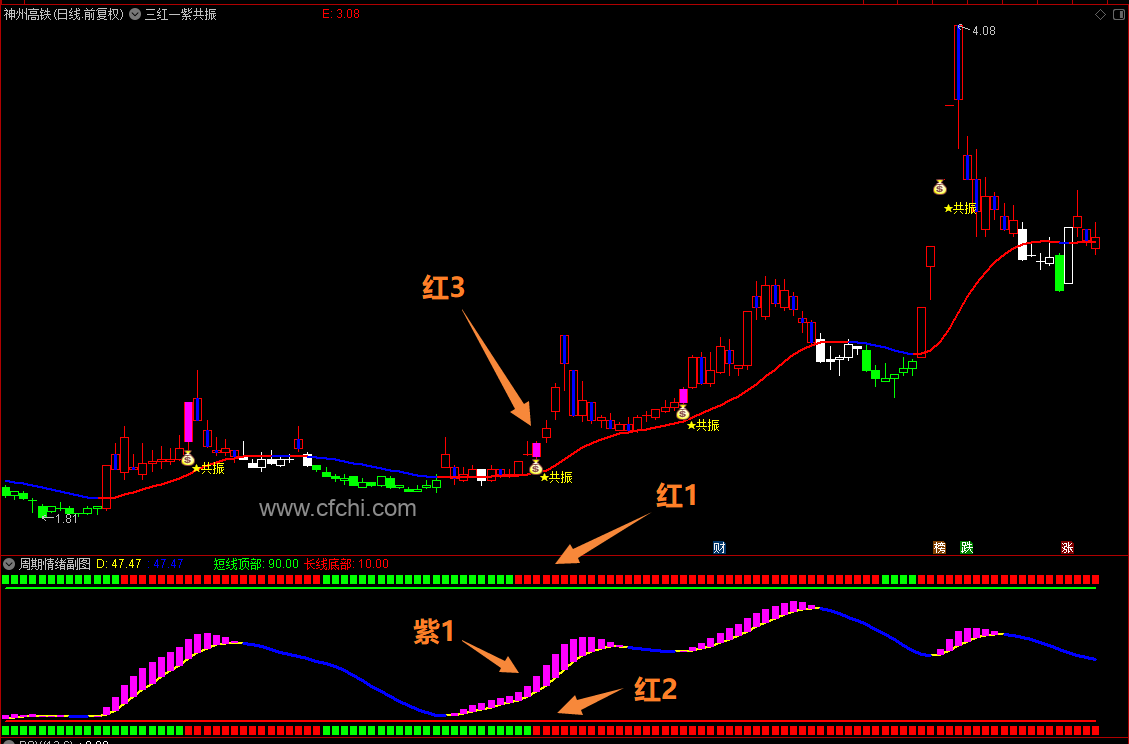Click the 长线底部: 10.00 label
Screen dimensions: 1129x744
point(346,564)
